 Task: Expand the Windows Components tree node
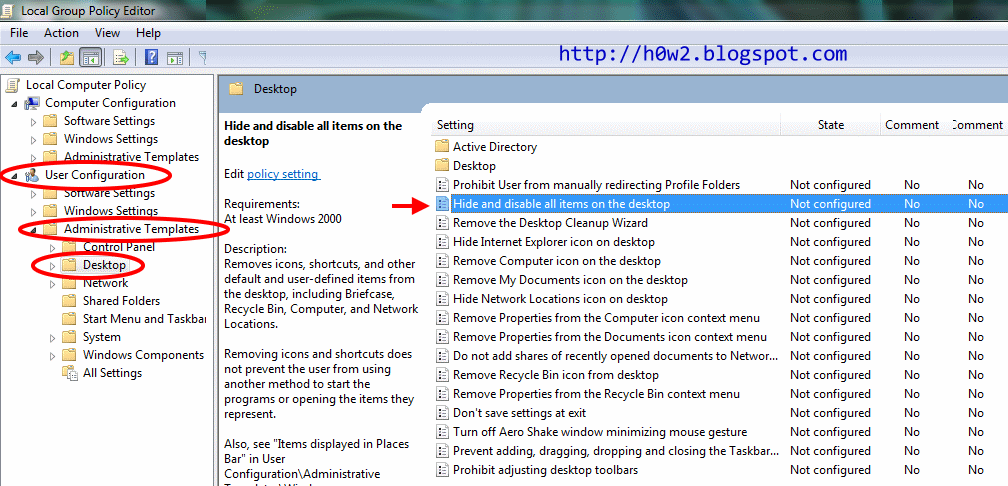53,355
